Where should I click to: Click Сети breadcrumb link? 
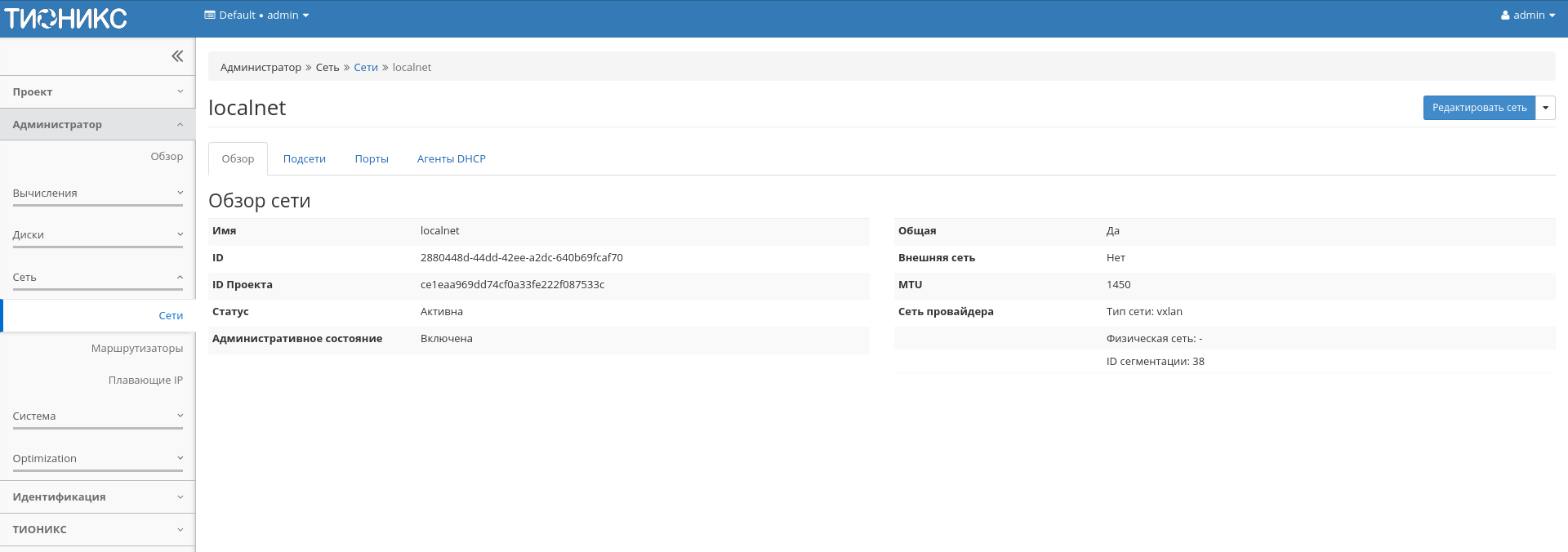(x=365, y=68)
